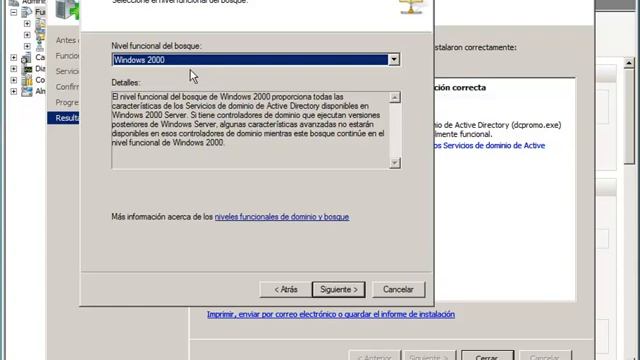640x360 pixels.
Task: Click the Co configuration tree icon
Action: (27, 80)
